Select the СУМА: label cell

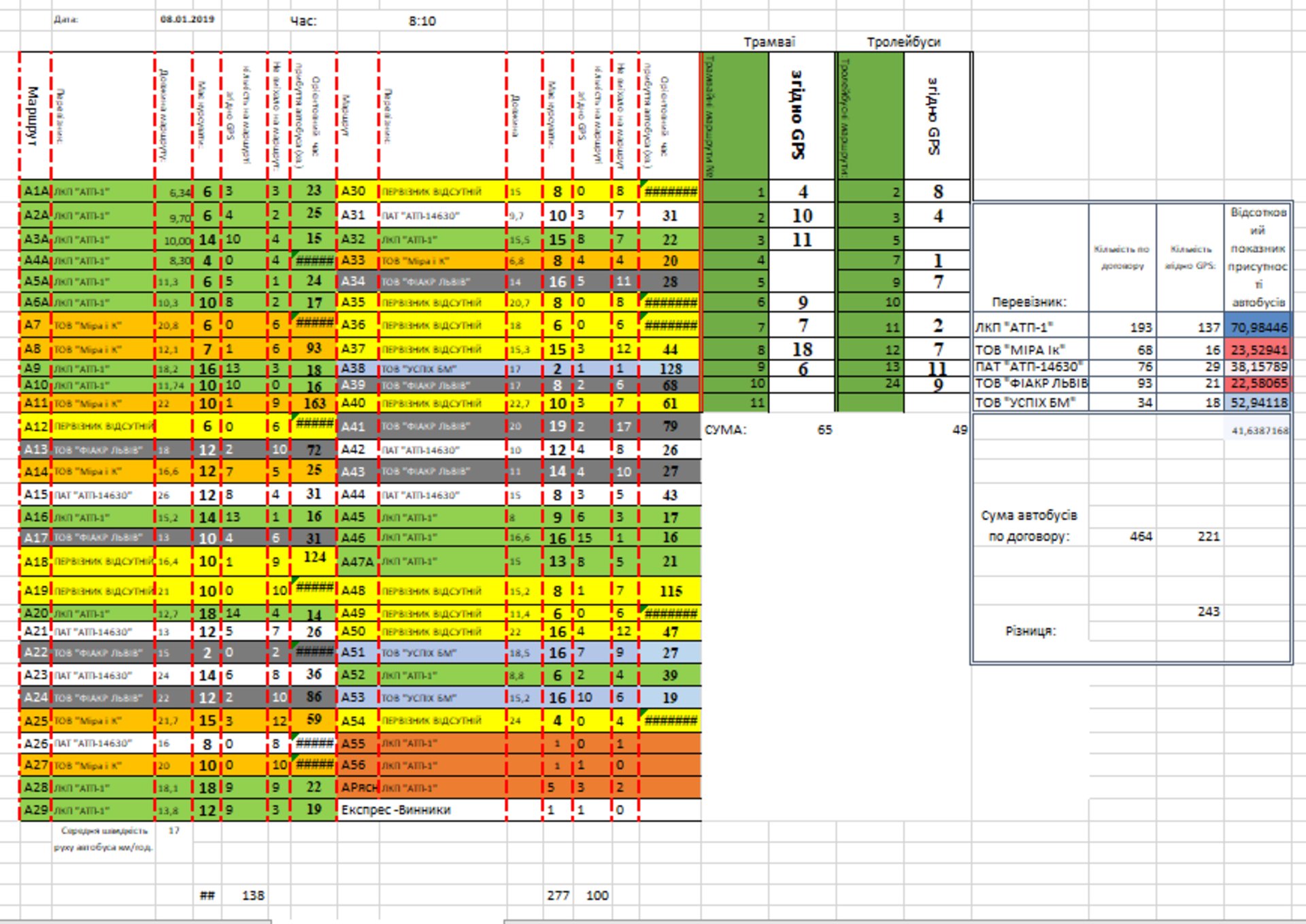pos(726,430)
